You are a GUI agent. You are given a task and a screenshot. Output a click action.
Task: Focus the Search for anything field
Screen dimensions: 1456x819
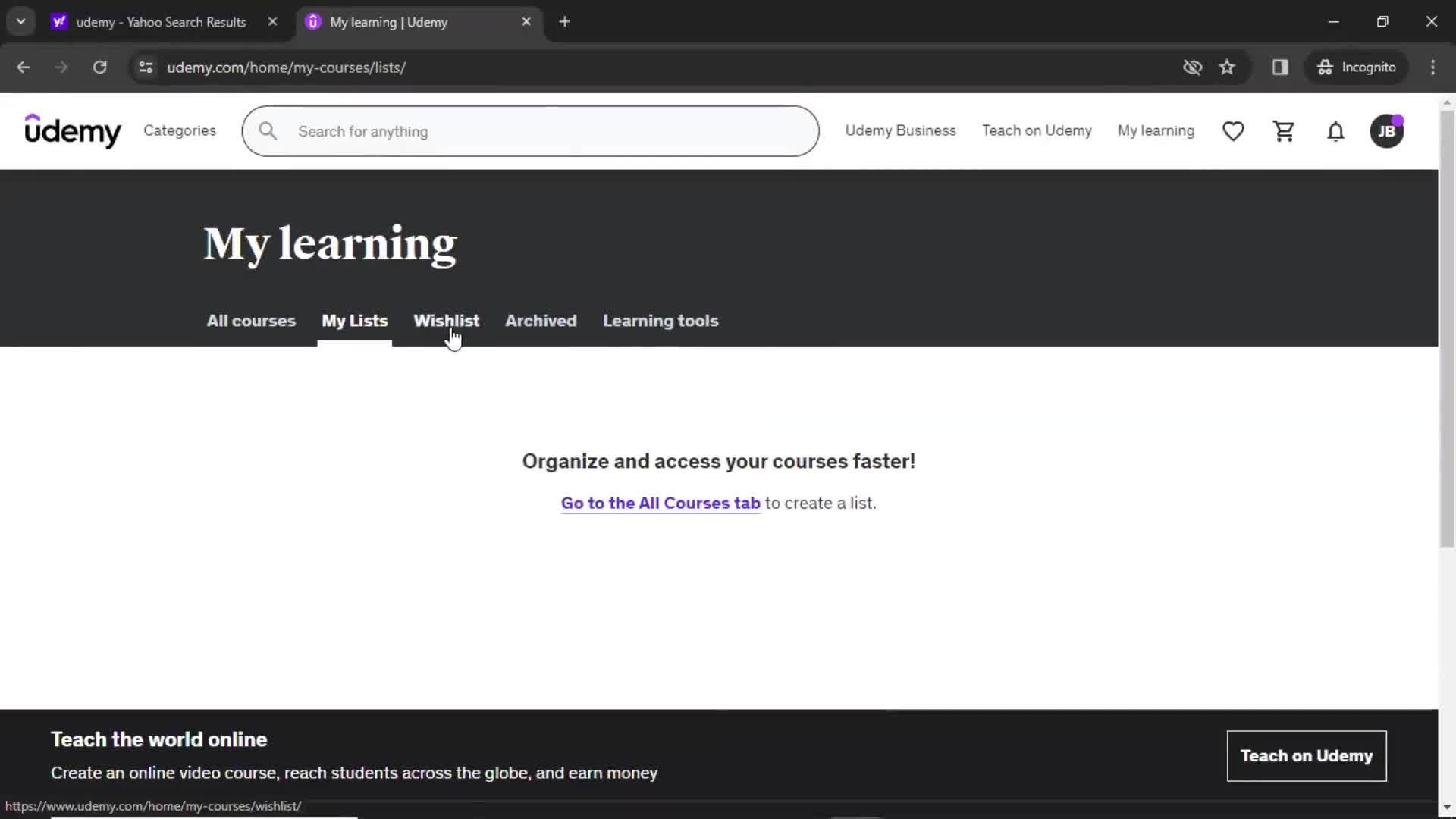(x=530, y=131)
